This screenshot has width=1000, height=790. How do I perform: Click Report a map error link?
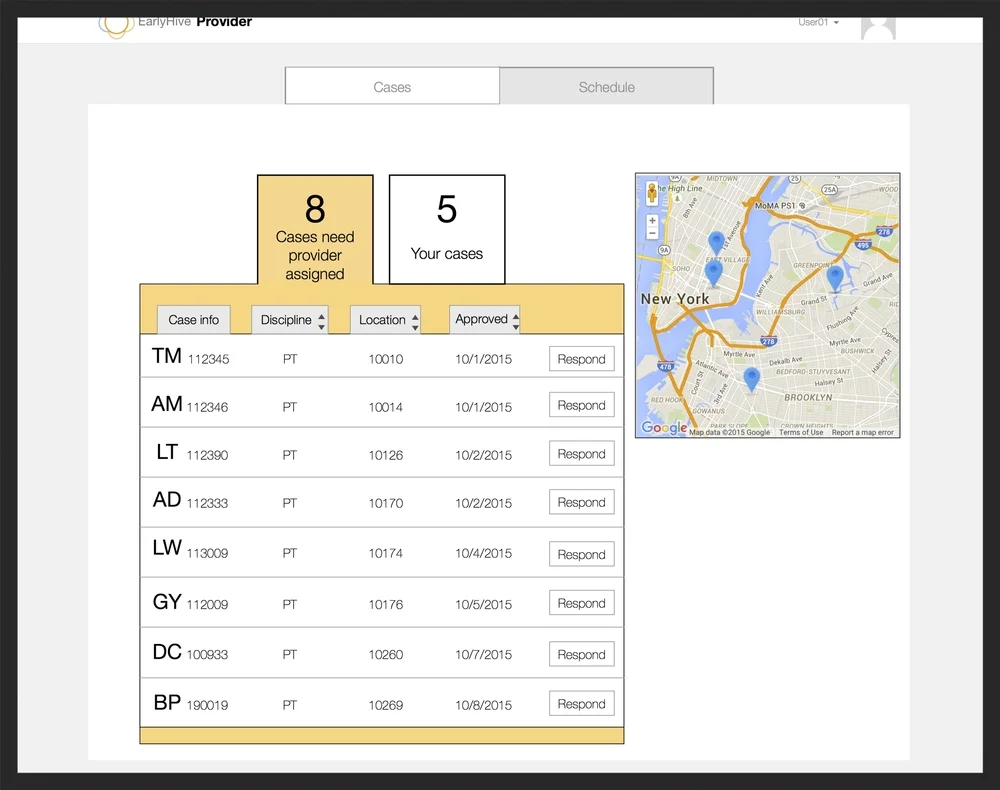pos(862,432)
